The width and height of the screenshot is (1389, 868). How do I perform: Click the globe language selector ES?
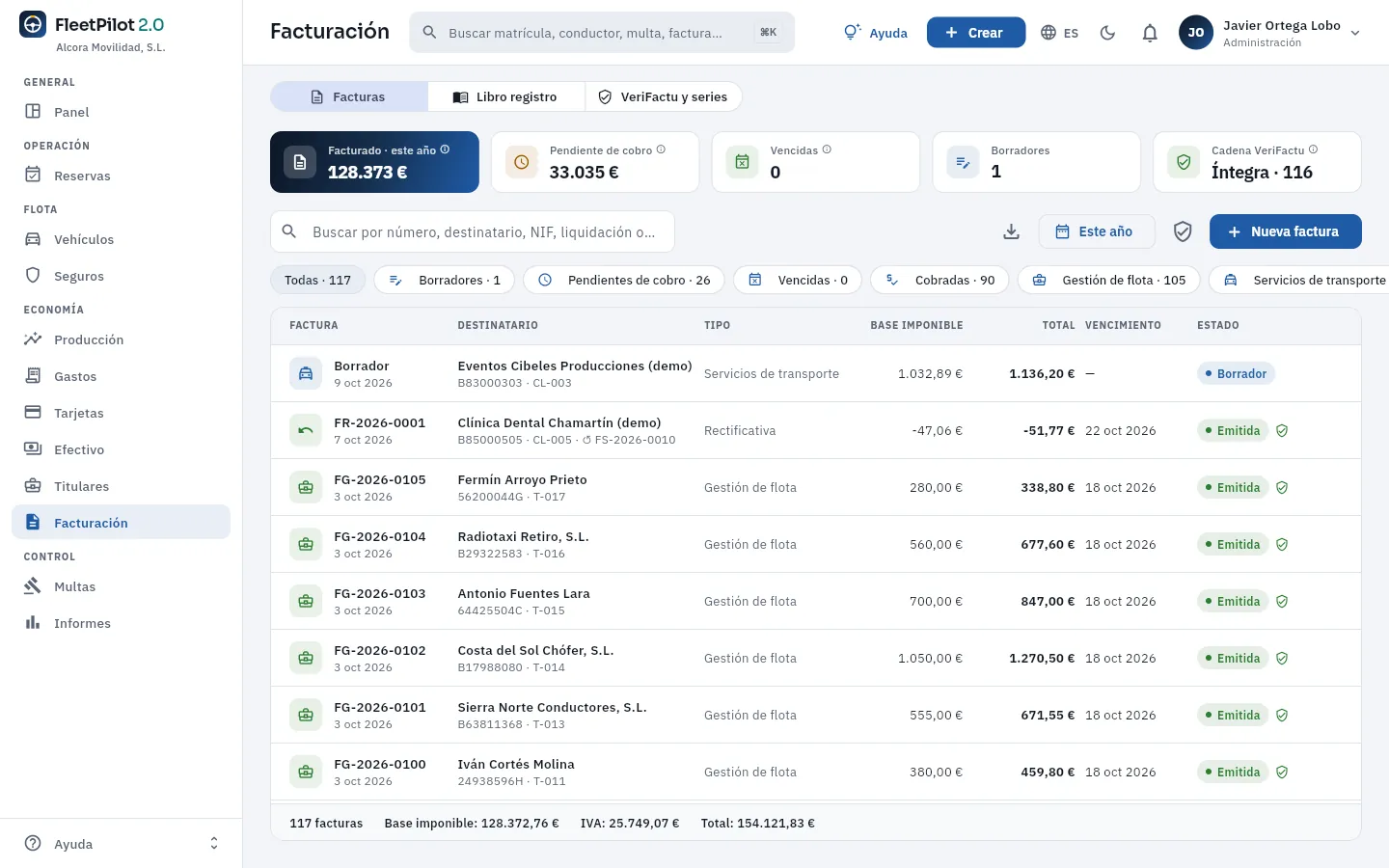1059,33
